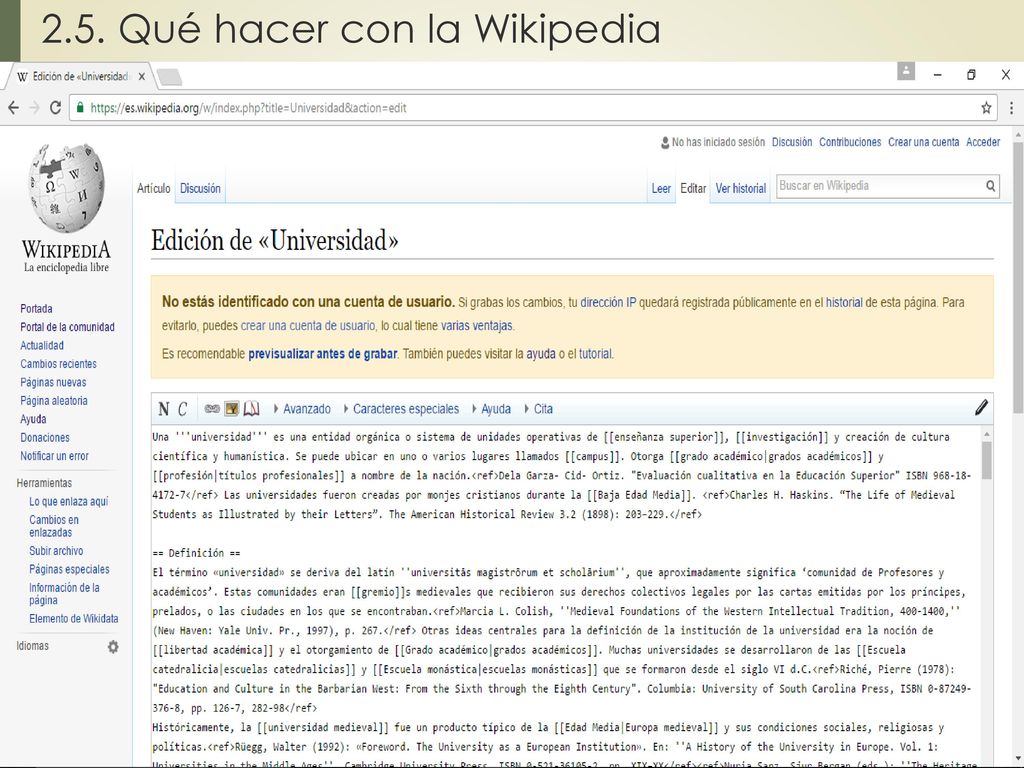Open the varias ventajas link

(477, 325)
